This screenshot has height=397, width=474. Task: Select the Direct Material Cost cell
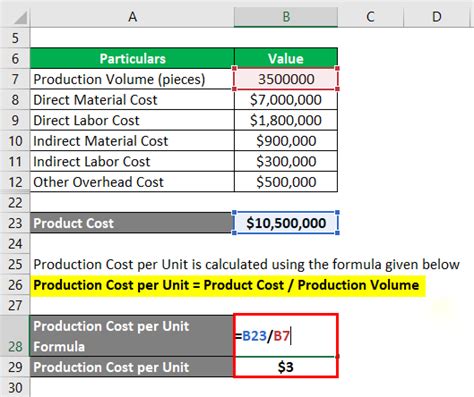(132, 100)
